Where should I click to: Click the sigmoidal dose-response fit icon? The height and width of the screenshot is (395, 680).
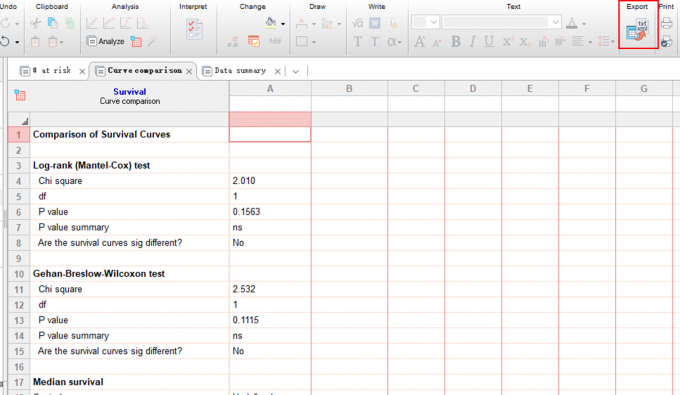(126, 23)
